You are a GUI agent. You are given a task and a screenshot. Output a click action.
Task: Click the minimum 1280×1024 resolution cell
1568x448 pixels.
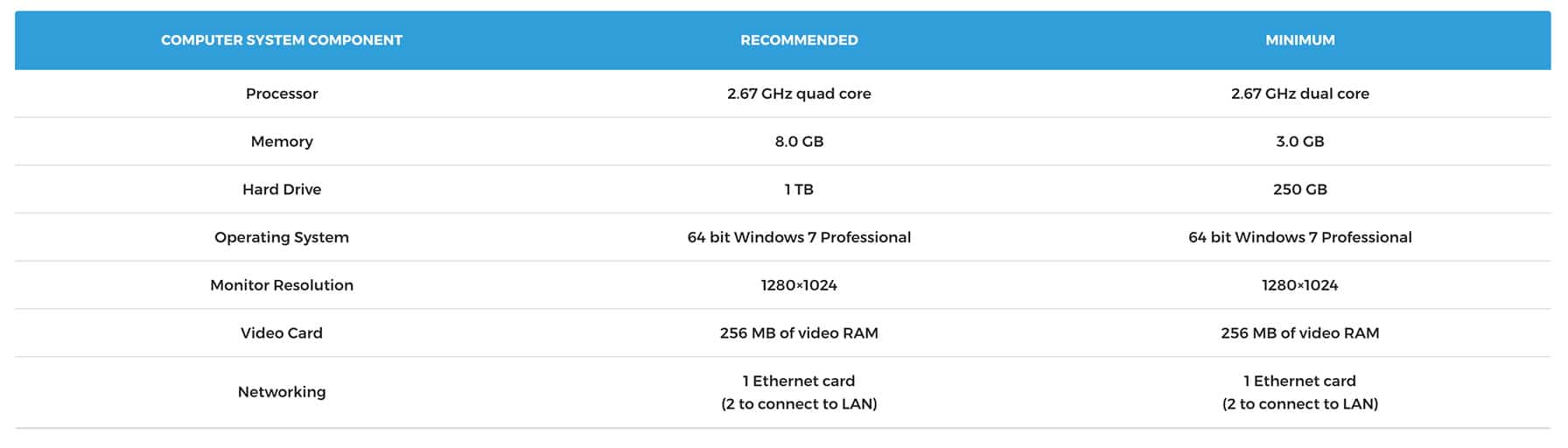click(x=1299, y=285)
